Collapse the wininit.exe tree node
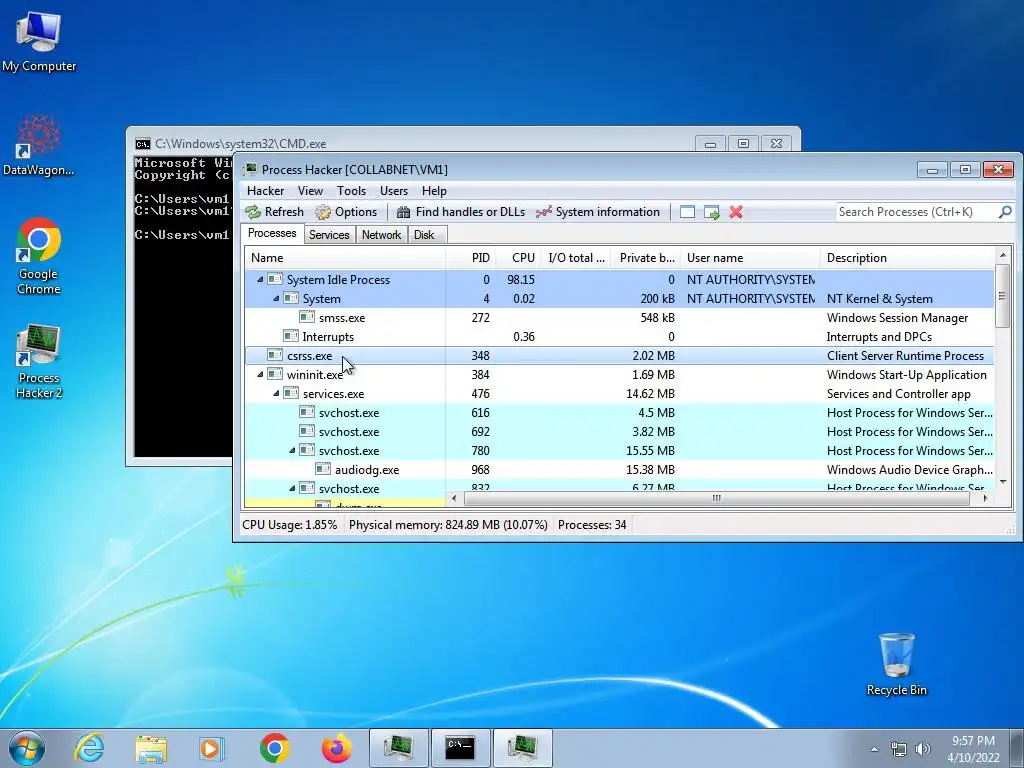Viewport: 1024px width, 768px height. [x=260, y=374]
